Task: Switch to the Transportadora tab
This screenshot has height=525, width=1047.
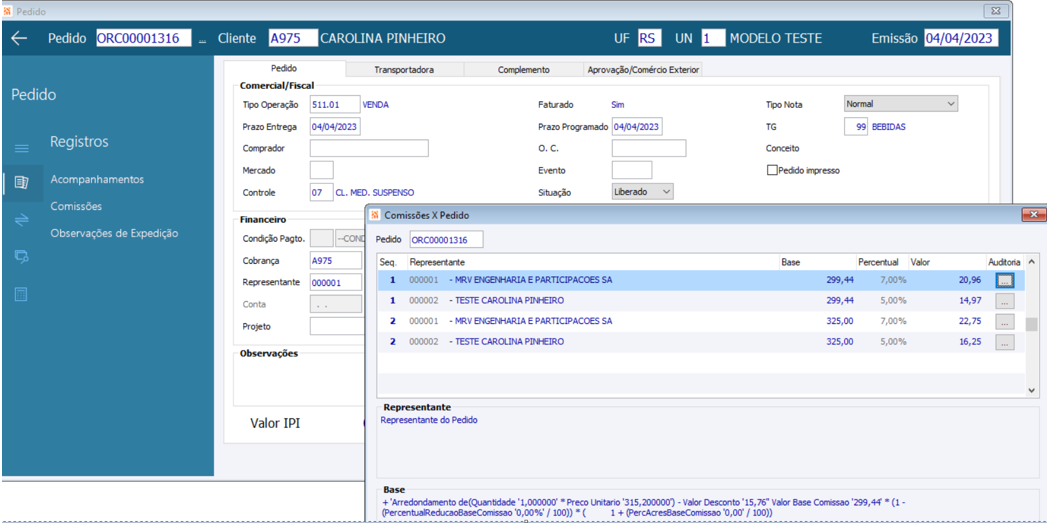Action: coord(404,69)
